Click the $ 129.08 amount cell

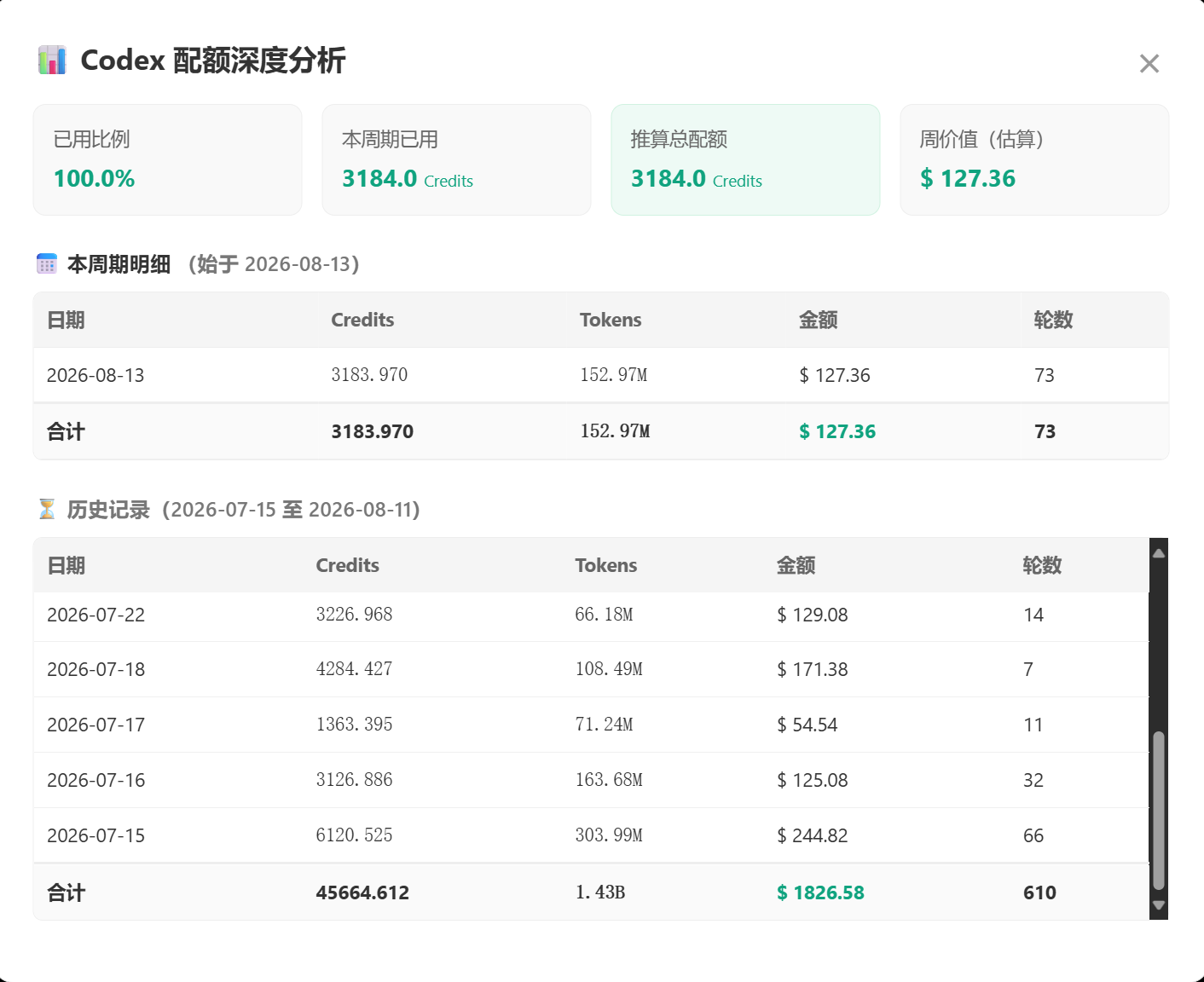(813, 615)
